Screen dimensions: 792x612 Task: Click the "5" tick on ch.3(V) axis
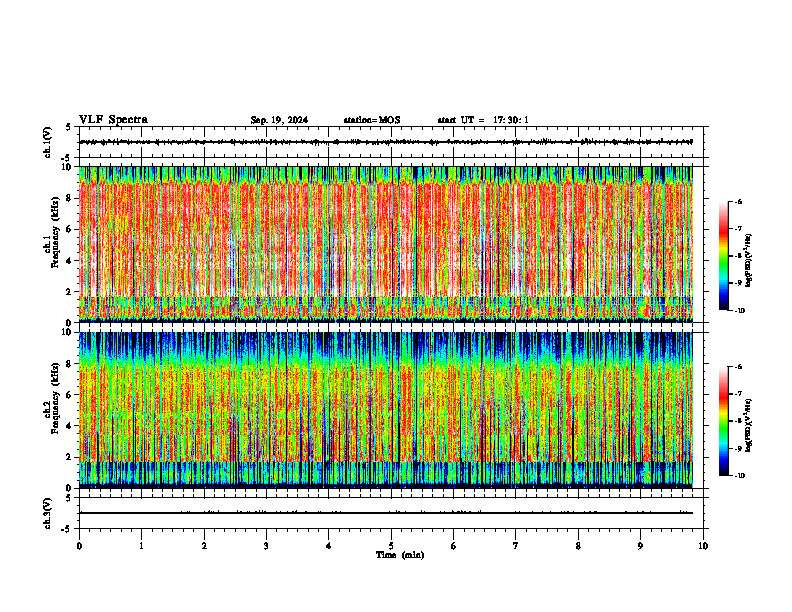pos(69,498)
